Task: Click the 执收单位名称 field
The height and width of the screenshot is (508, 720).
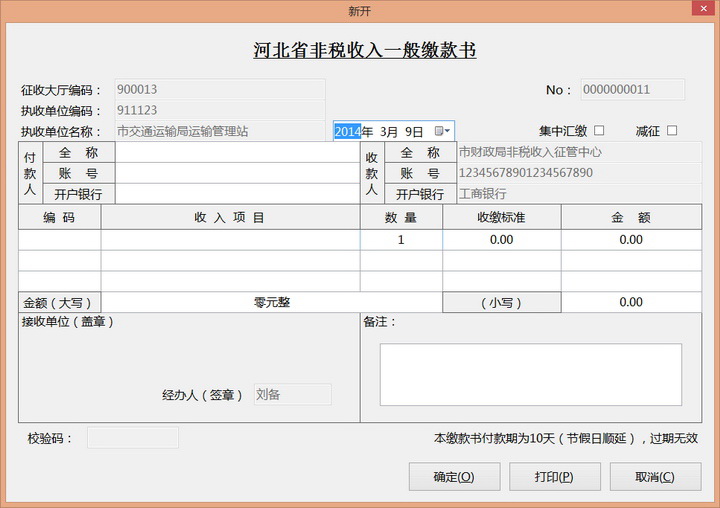Action: [220, 131]
